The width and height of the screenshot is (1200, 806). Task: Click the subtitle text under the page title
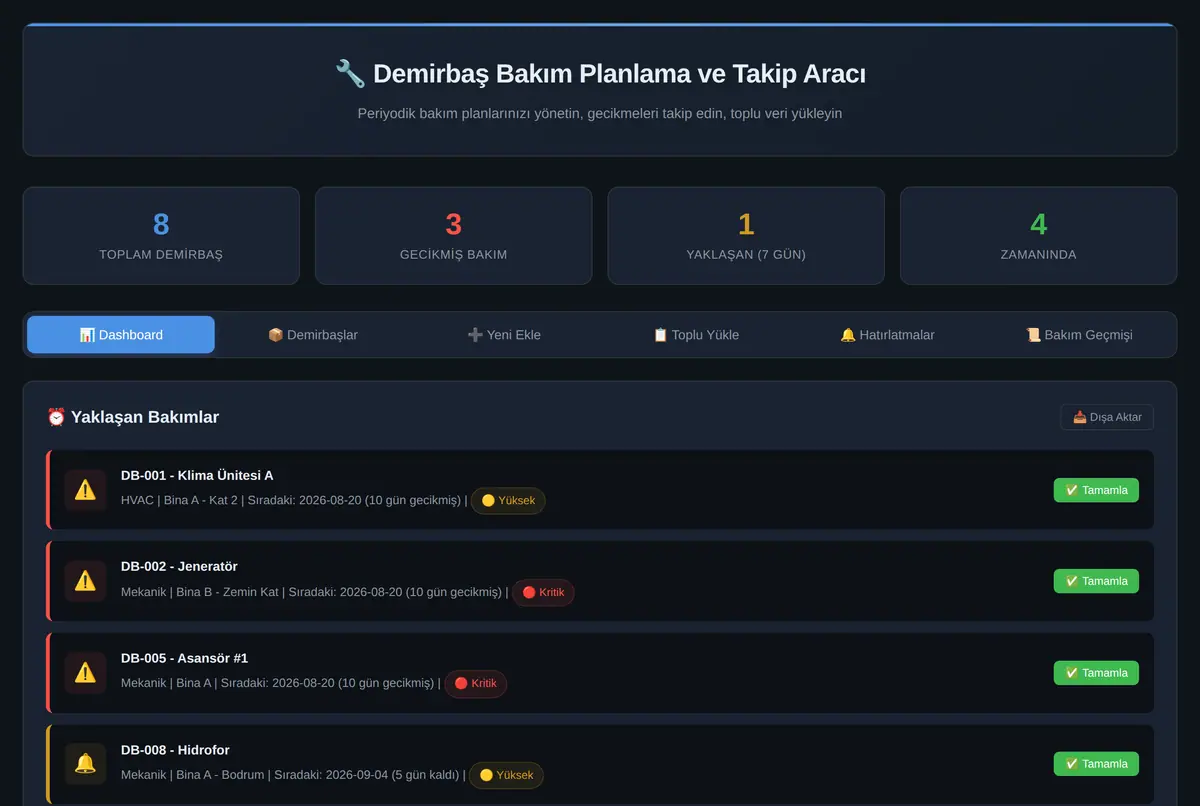click(x=600, y=113)
